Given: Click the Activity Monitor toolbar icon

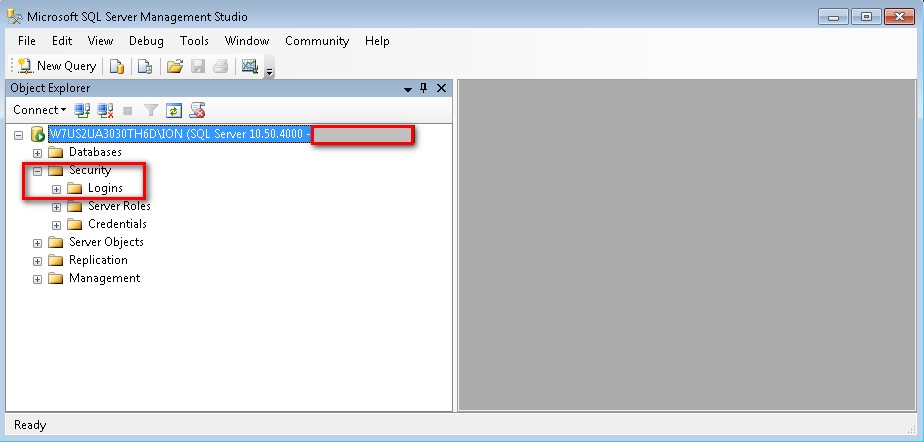Looking at the screenshot, I should (250, 66).
